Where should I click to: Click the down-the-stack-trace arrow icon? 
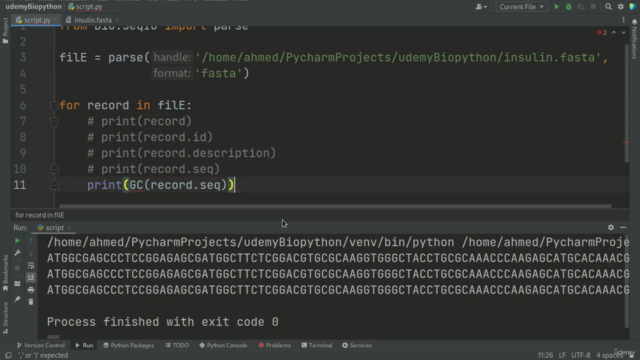tap(31, 253)
